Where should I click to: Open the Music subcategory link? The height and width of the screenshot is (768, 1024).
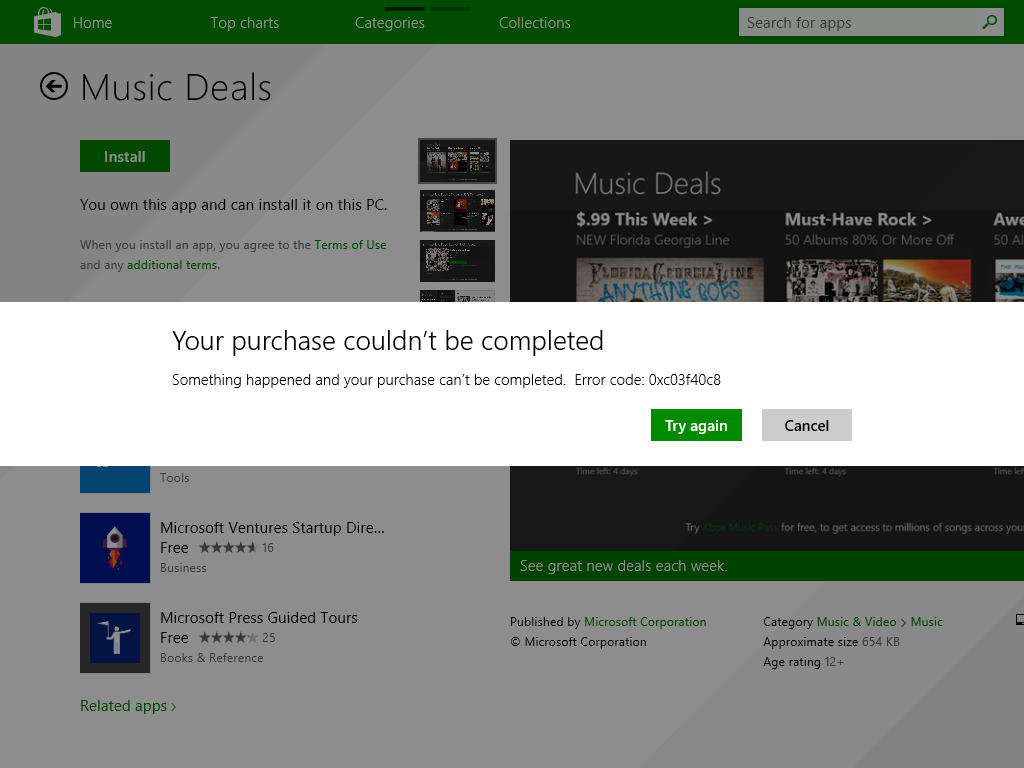click(x=927, y=622)
